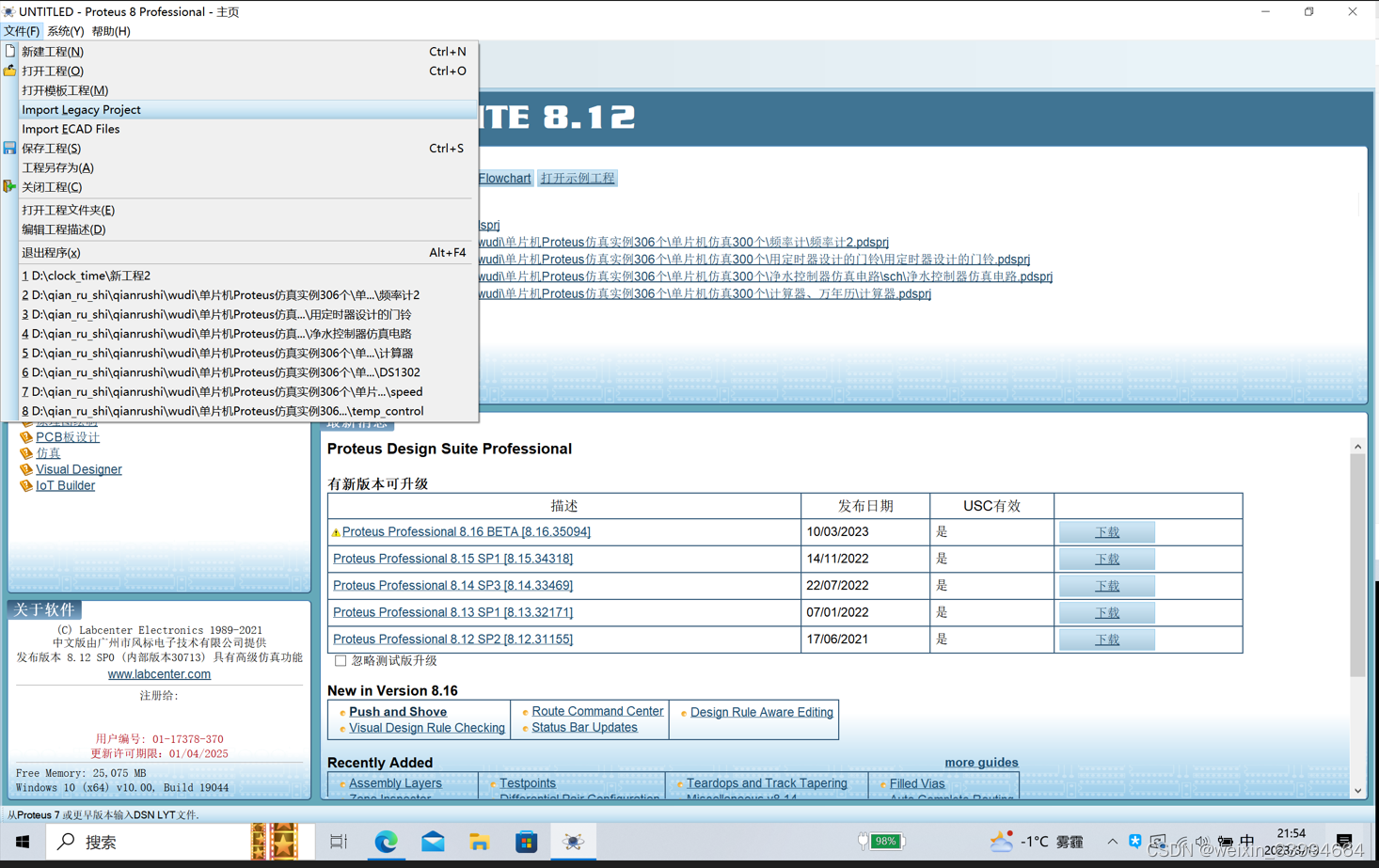Open the Push and Shove guide
The width and height of the screenshot is (1379, 868).
click(398, 712)
